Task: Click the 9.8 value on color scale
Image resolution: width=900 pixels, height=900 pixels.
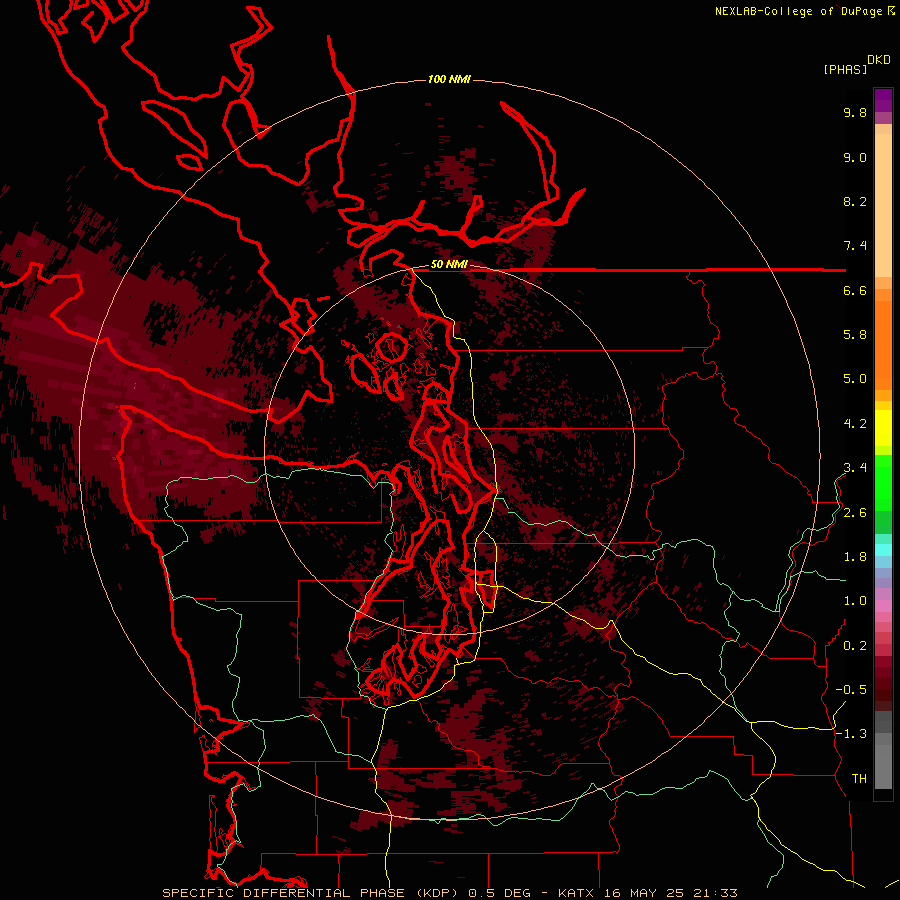Action: tap(855, 112)
